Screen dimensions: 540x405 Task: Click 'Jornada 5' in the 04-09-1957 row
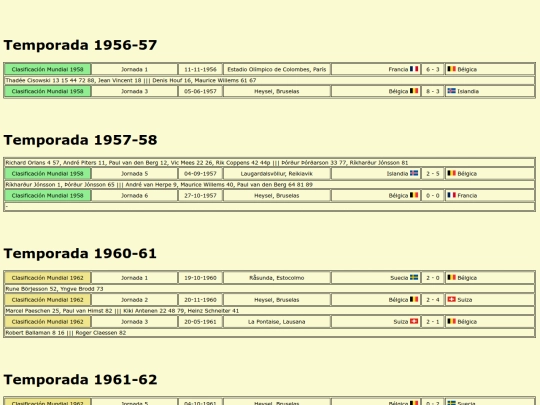point(134,174)
